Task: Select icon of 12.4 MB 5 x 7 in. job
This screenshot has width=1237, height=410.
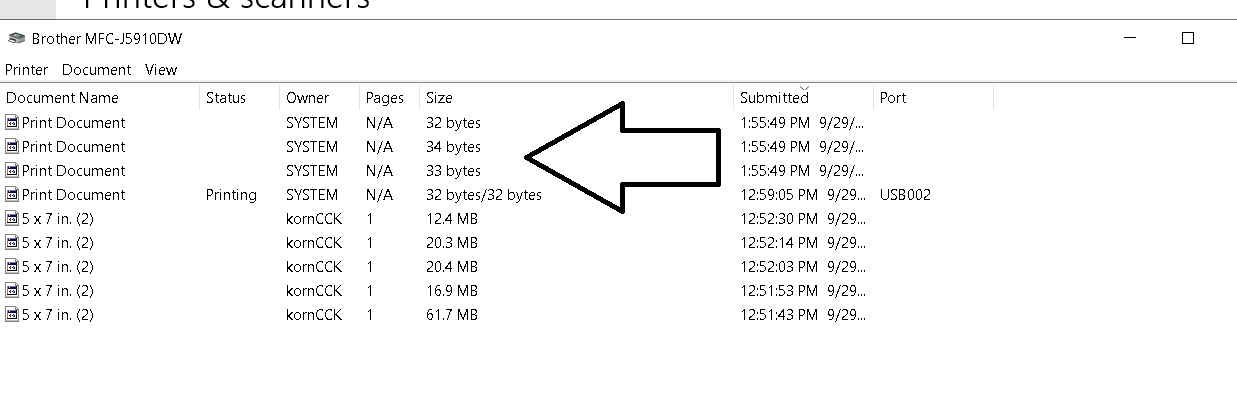Action: 12,219
